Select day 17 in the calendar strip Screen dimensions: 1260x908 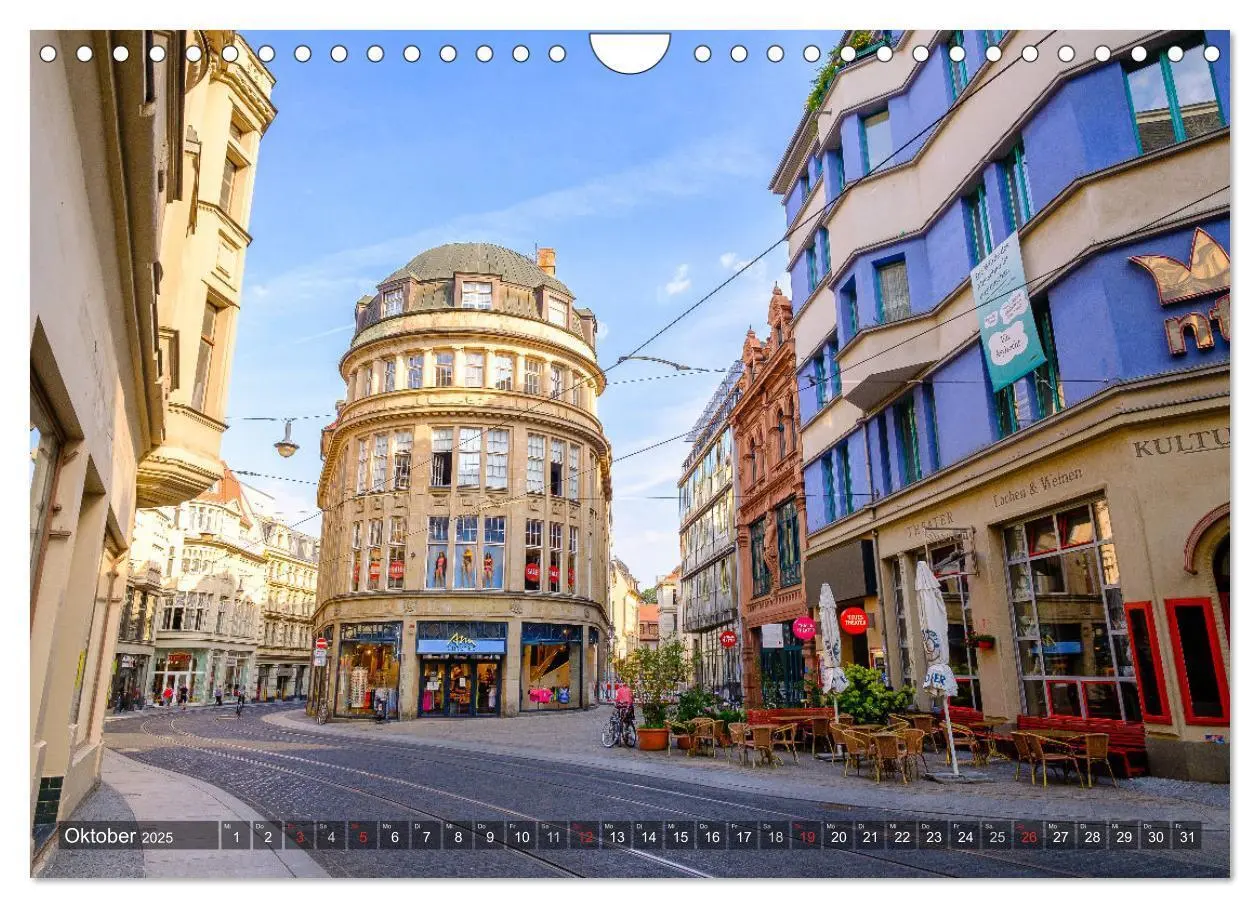pyautogui.click(x=742, y=836)
